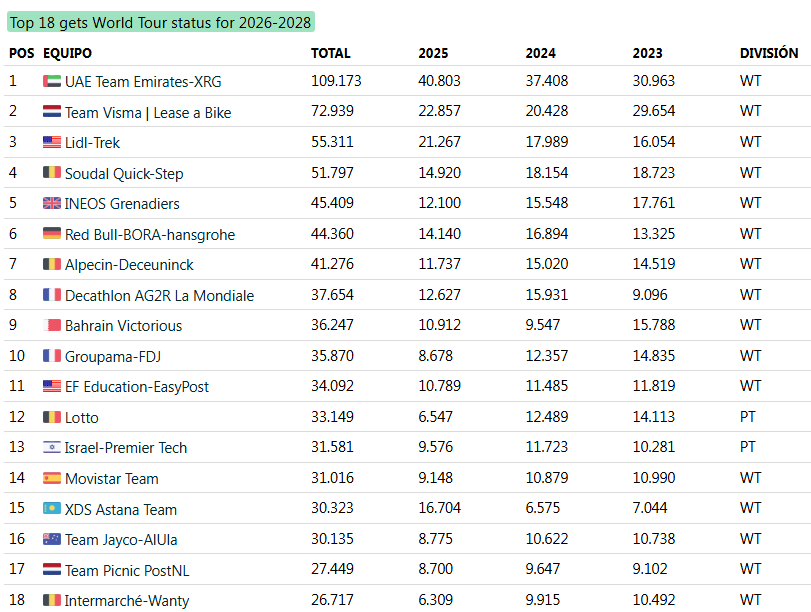The image size is (811, 612).
Task: Click the EQUIPO column header
Action: click(x=68, y=53)
